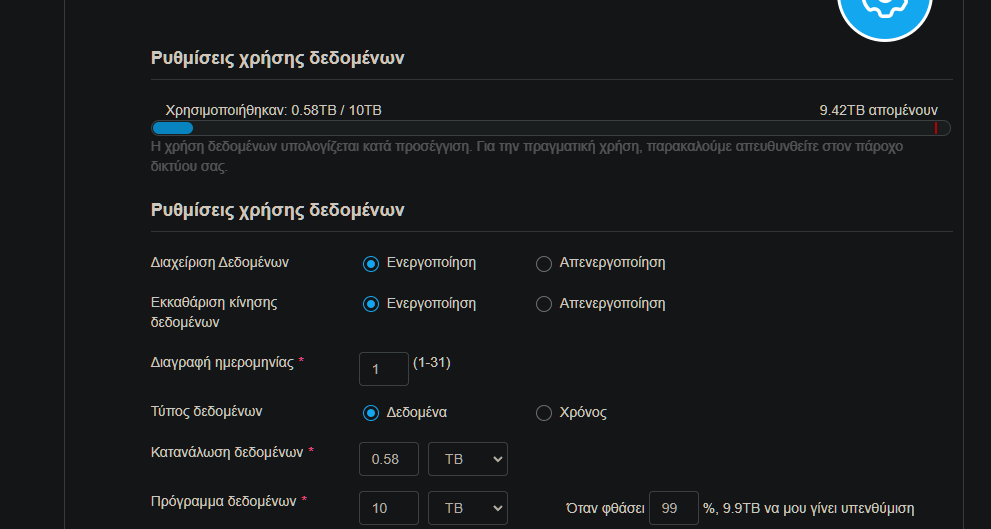The image size is (991, 529).
Task: Click the Πρόγραμμα δεδομένων amount field
Action: 388,508
